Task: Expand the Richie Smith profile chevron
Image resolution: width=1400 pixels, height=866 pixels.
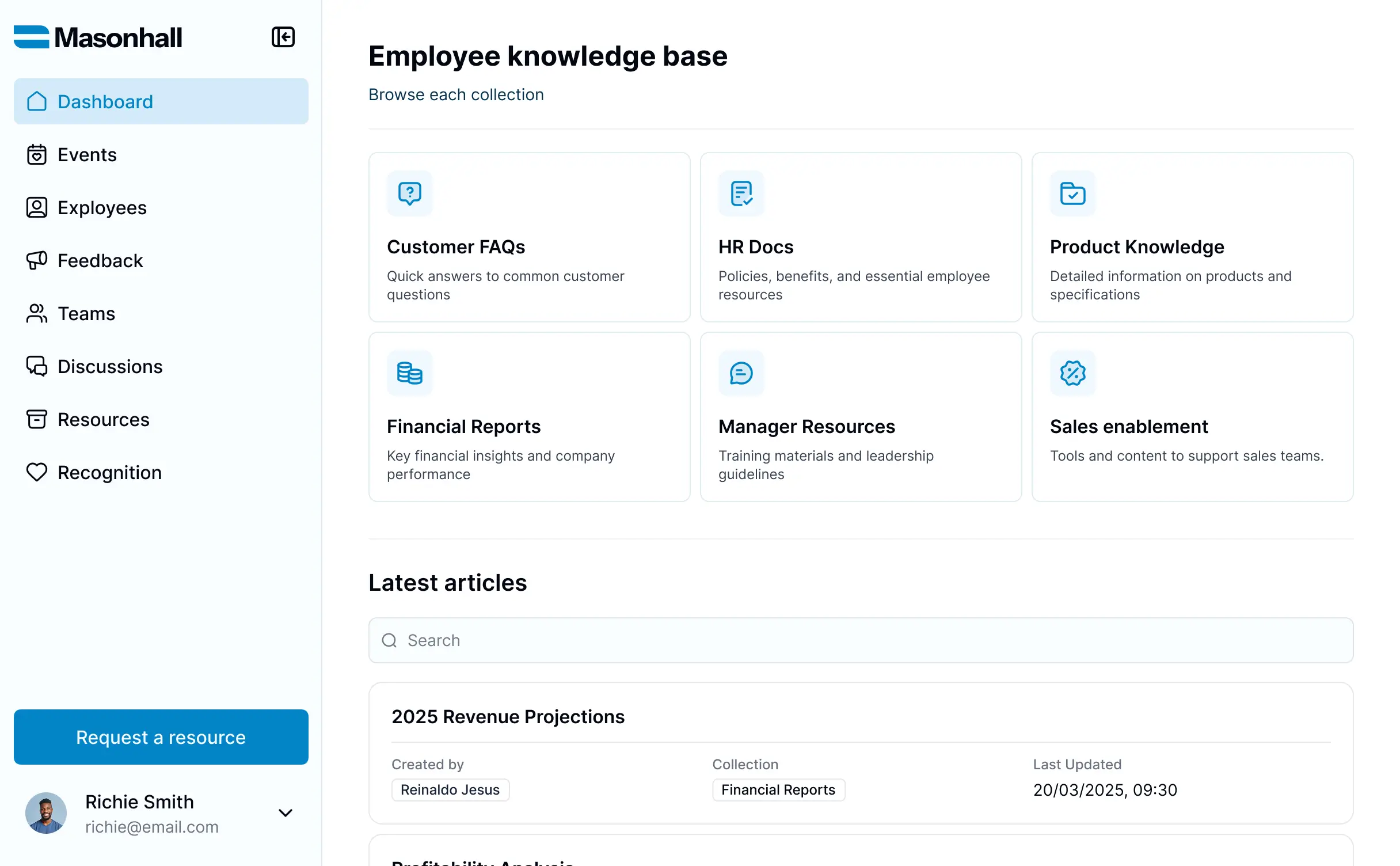Action: coord(286,812)
